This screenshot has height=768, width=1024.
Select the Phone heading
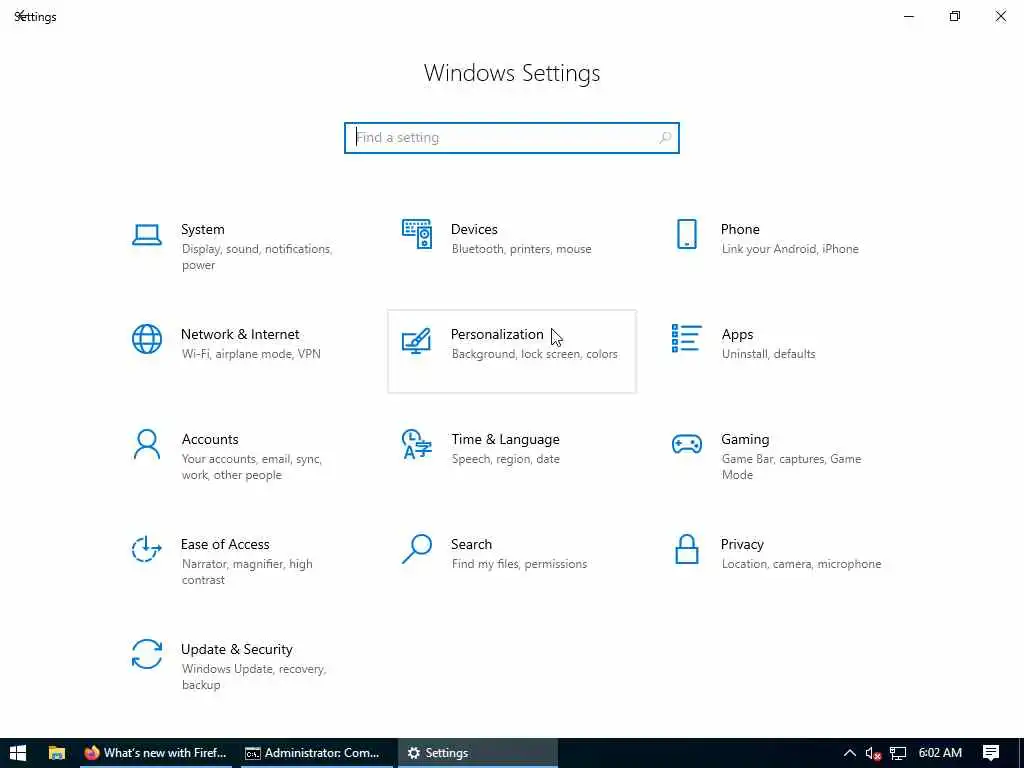(740, 229)
